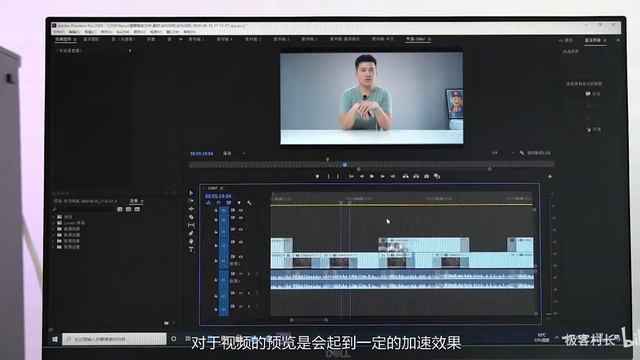Open Comparison View in Program monitor

pos(437,176)
